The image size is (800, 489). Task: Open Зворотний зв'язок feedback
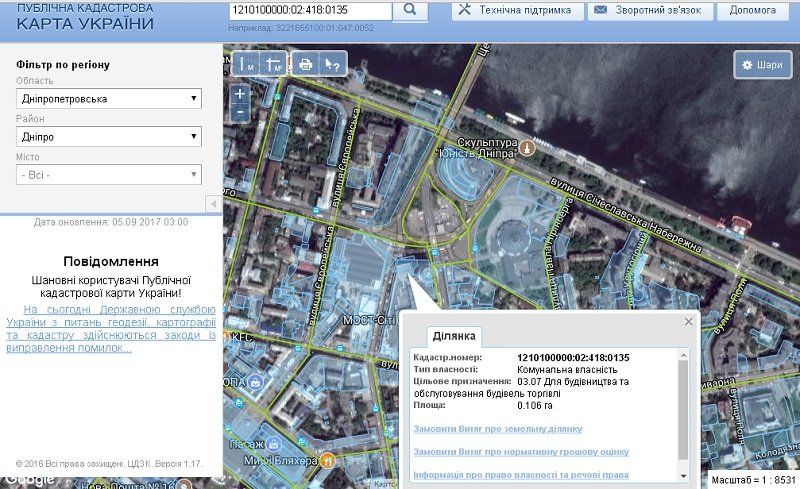650,10
